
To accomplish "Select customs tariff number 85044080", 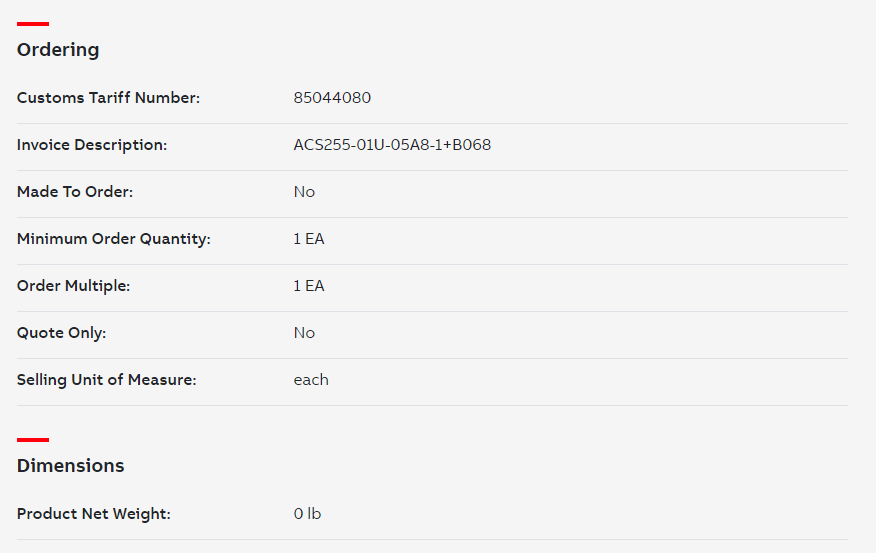I will [332, 98].
